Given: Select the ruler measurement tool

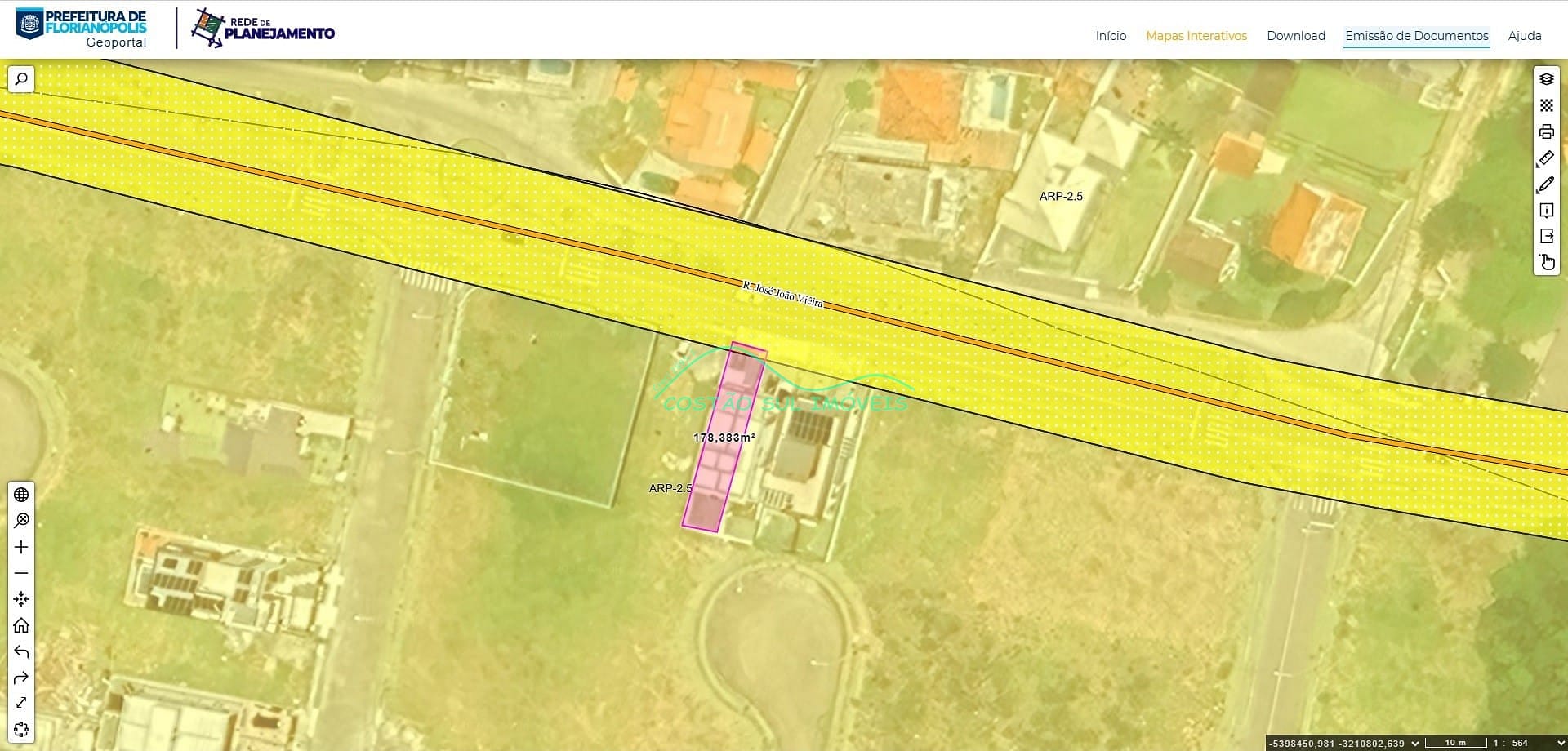Looking at the screenshot, I should pos(1546,158).
